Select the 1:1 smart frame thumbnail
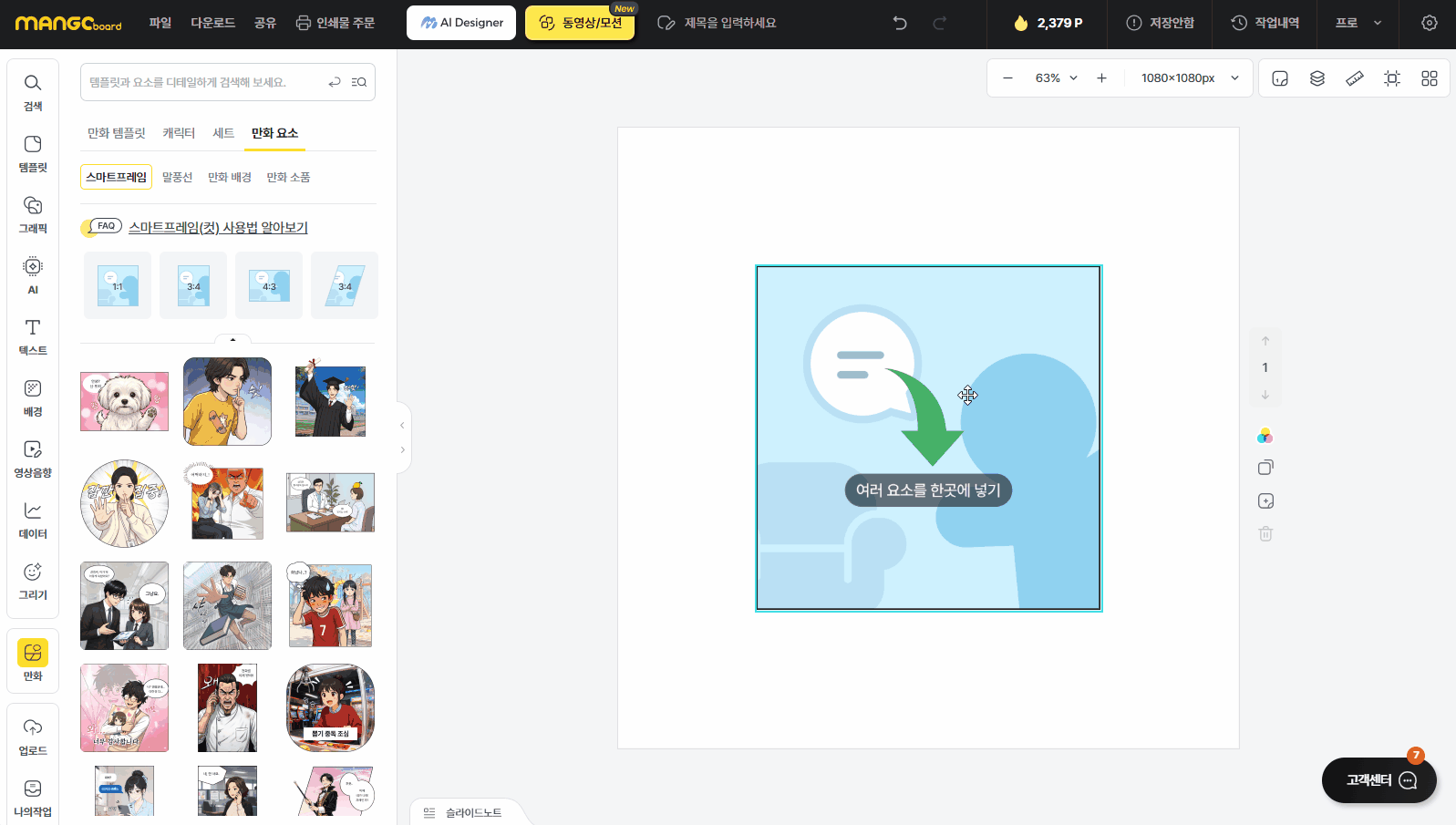This screenshot has height=825, width=1456. click(118, 285)
